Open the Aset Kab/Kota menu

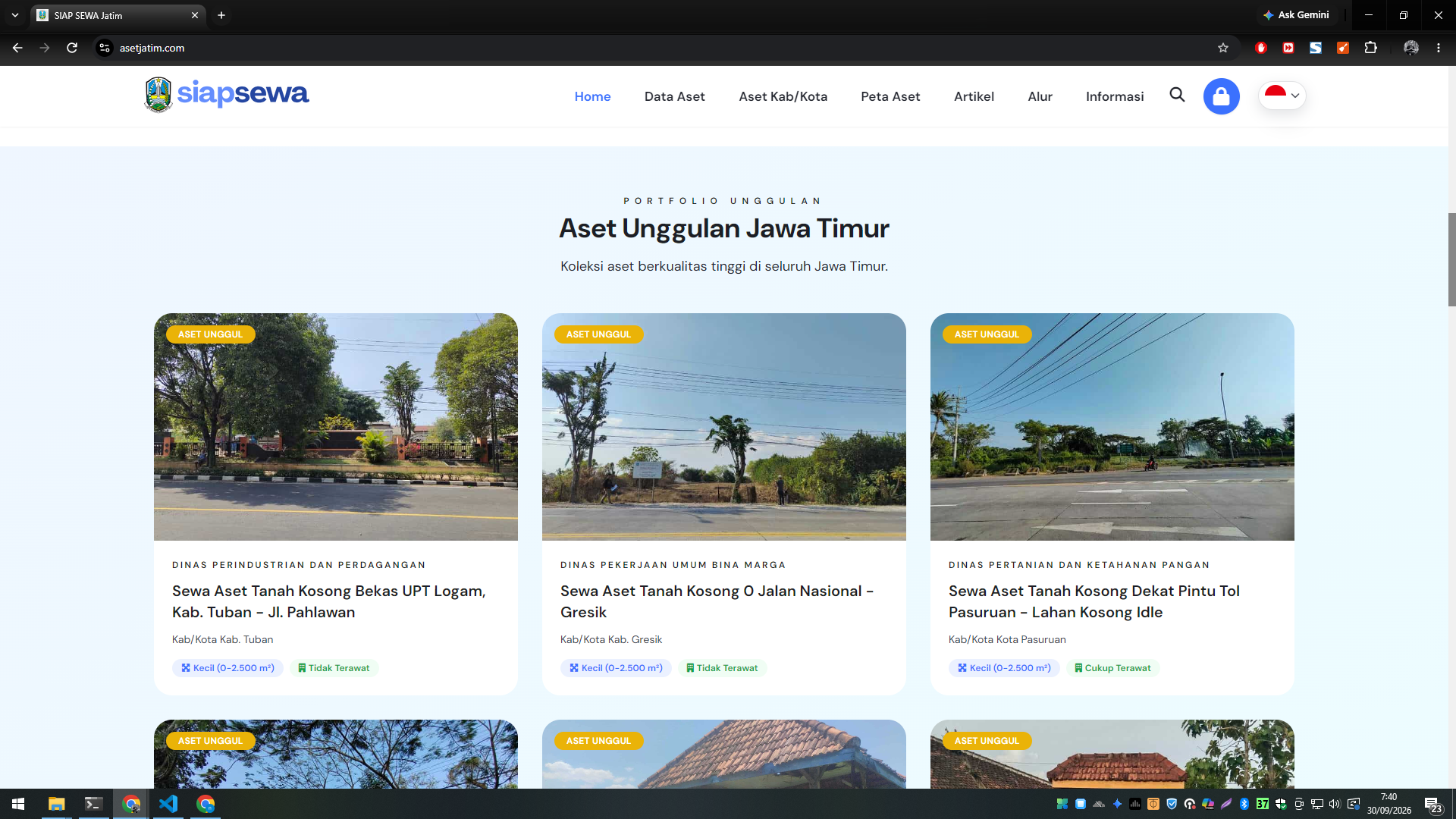783,96
